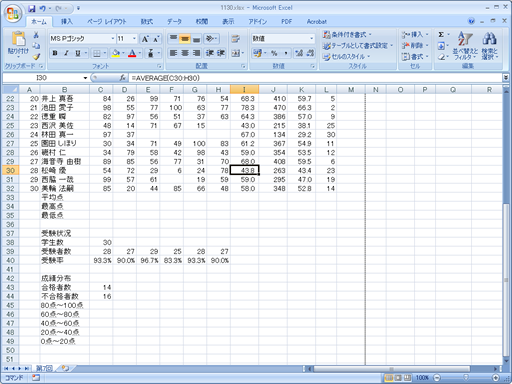Viewport: 512px width, 384px height.
Task: Click the Find and Select binoculars icon
Action: click(x=489, y=46)
